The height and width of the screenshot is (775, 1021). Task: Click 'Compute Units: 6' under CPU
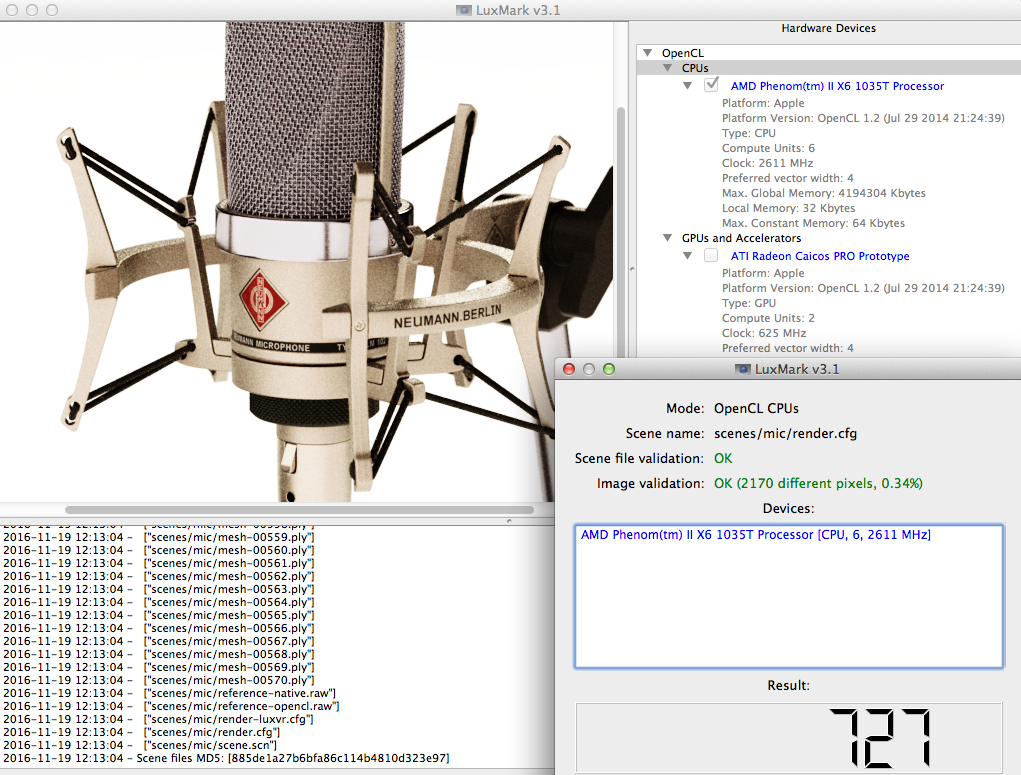768,148
